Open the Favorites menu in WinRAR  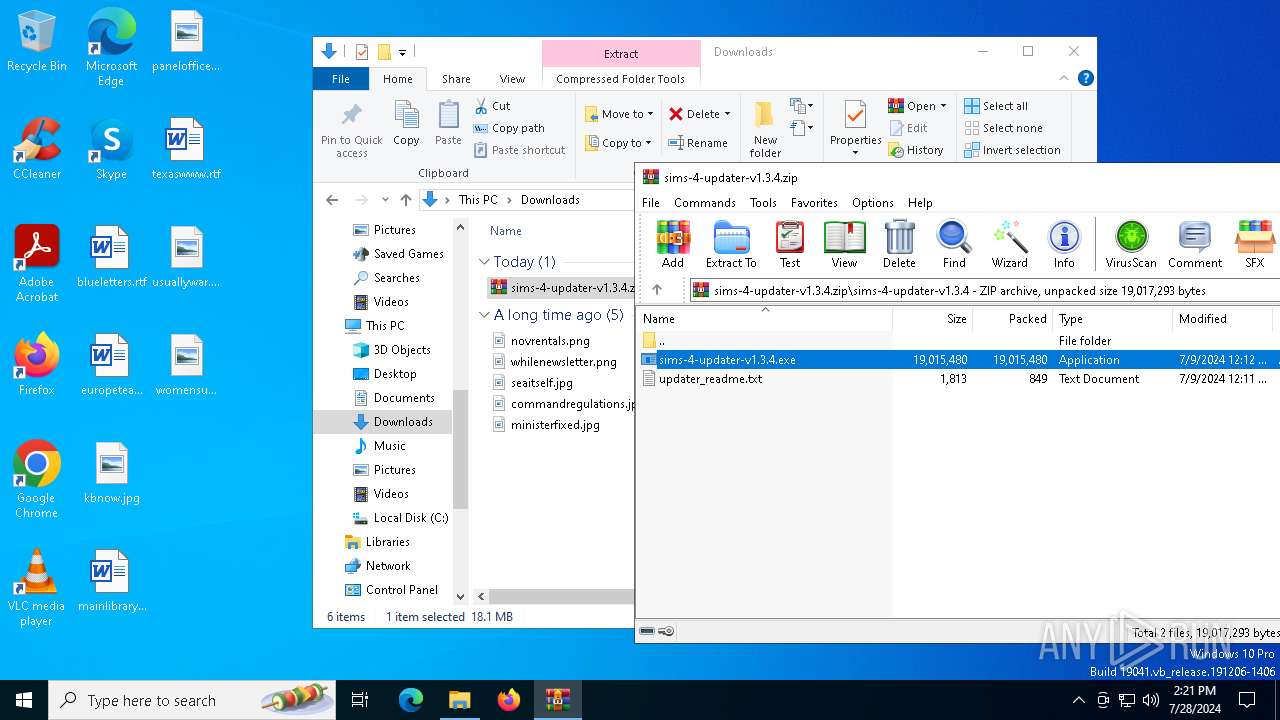click(814, 202)
